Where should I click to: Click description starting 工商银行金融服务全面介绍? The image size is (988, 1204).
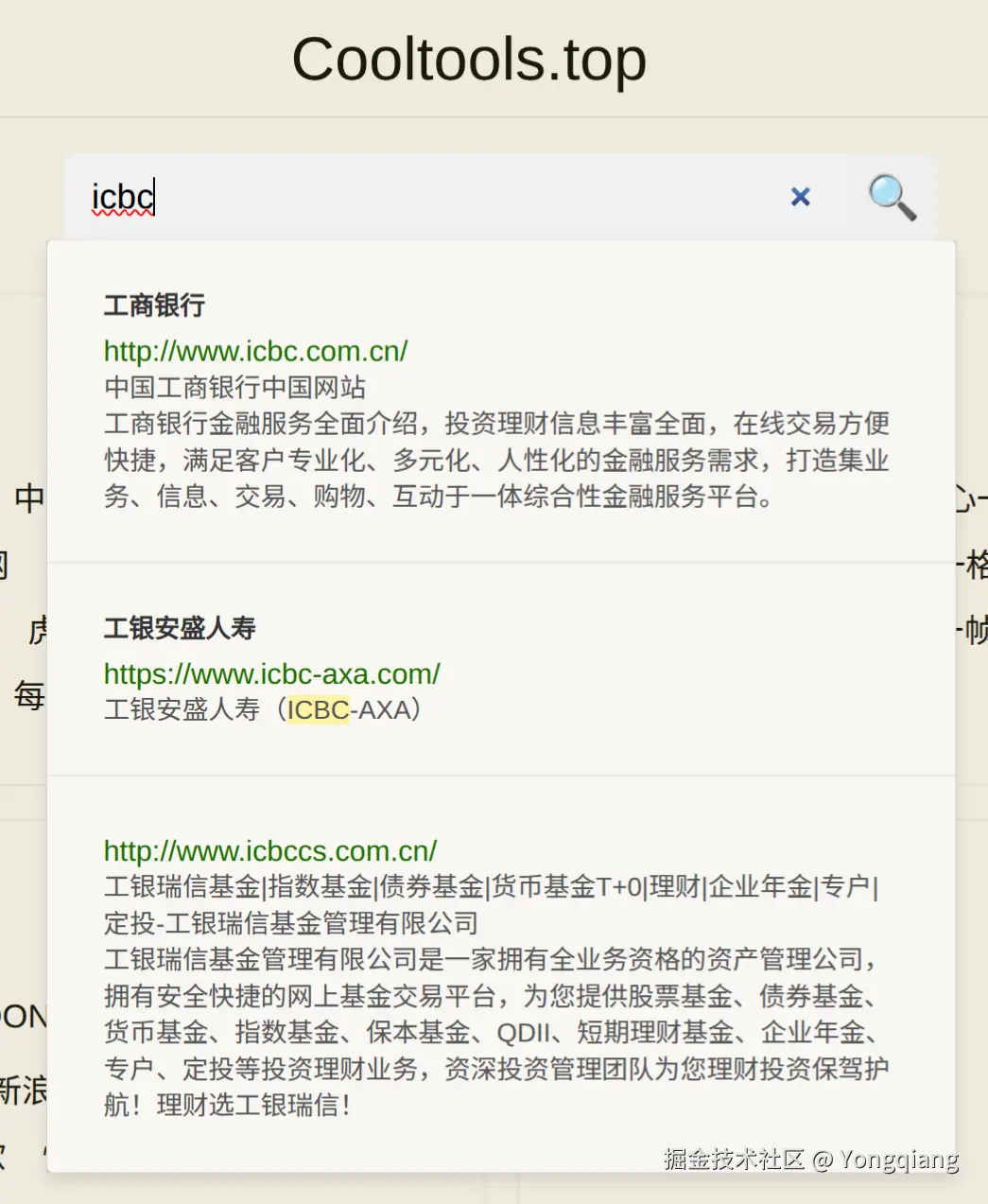coord(497,460)
